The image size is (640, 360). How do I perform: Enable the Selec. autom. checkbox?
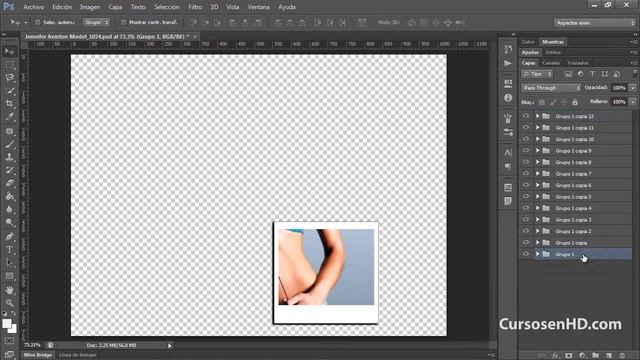tap(38, 22)
